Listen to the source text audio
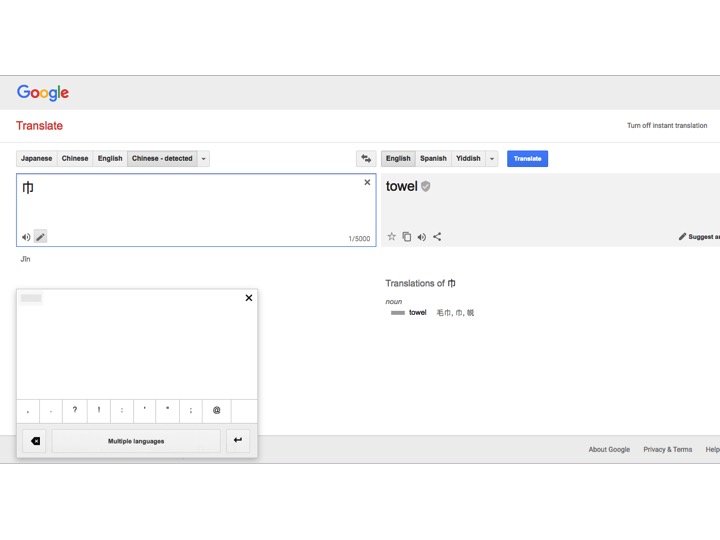Screen dimensions: 720x540 (26, 237)
